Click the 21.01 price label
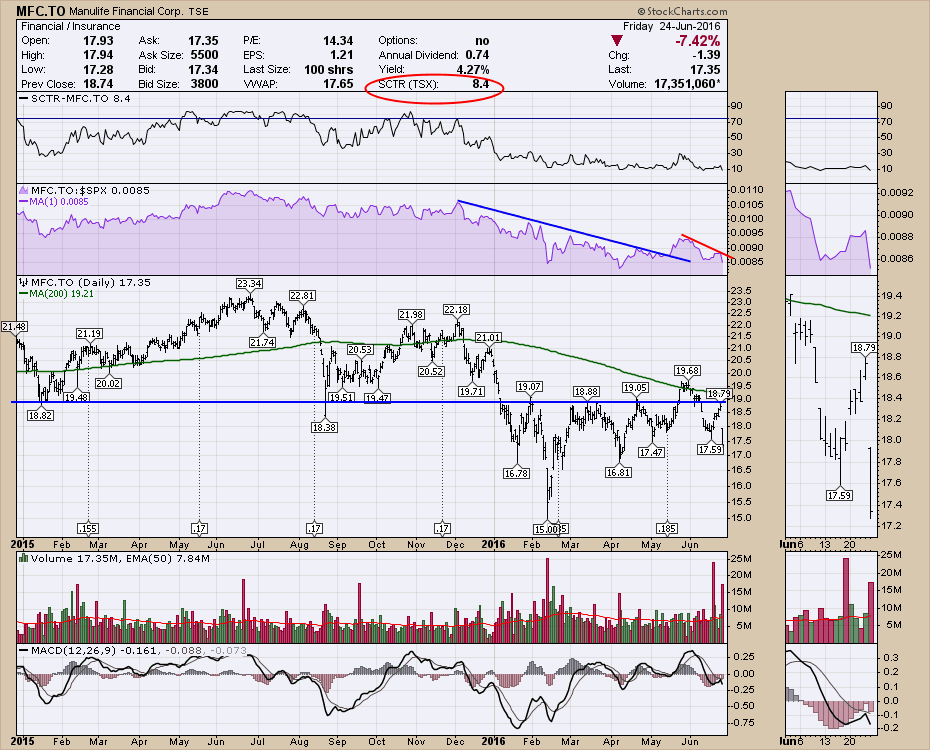Image resolution: width=930 pixels, height=750 pixels. pyautogui.click(x=489, y=338)
